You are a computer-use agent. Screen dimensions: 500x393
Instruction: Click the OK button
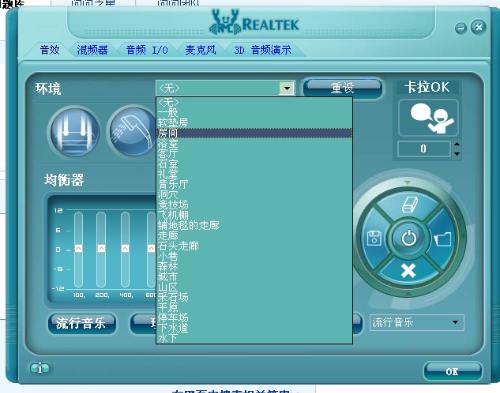tap(452, 371)
